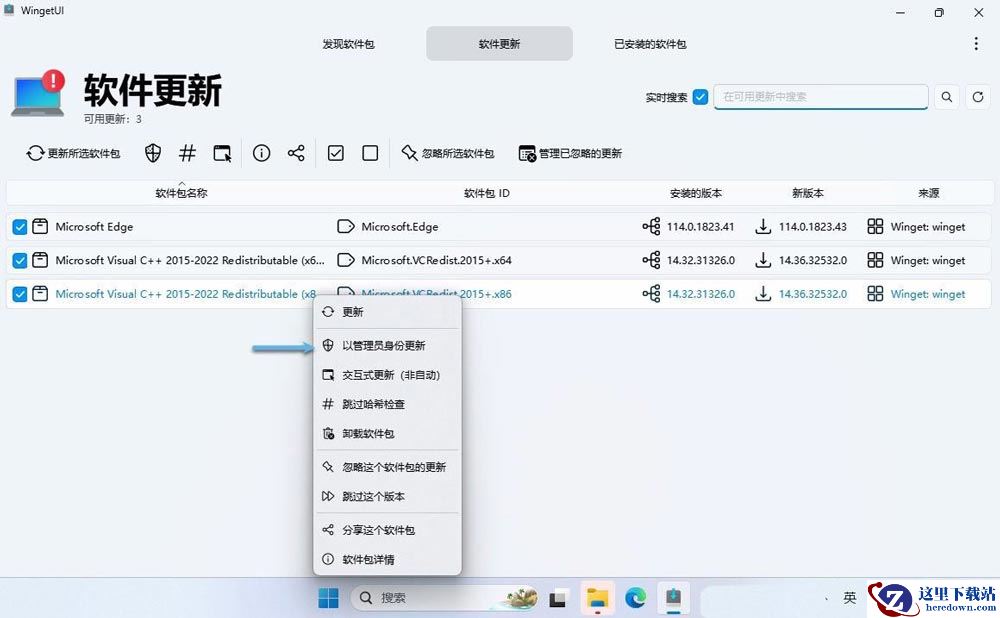Click the interactive update toolbar icon
The image size is (1000, 618).
point(222,153)
